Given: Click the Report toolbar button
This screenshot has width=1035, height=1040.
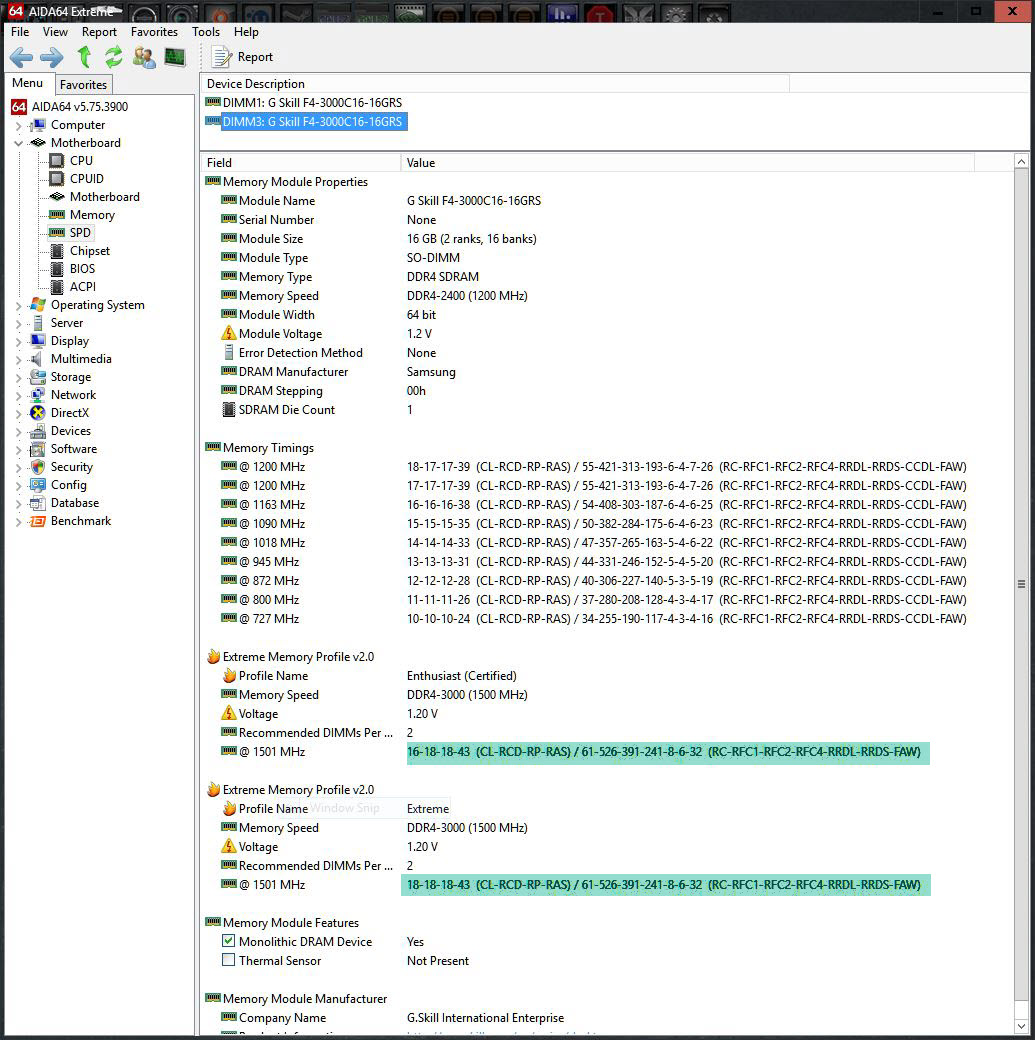Looking at the screenshot, I should [242, 57].
